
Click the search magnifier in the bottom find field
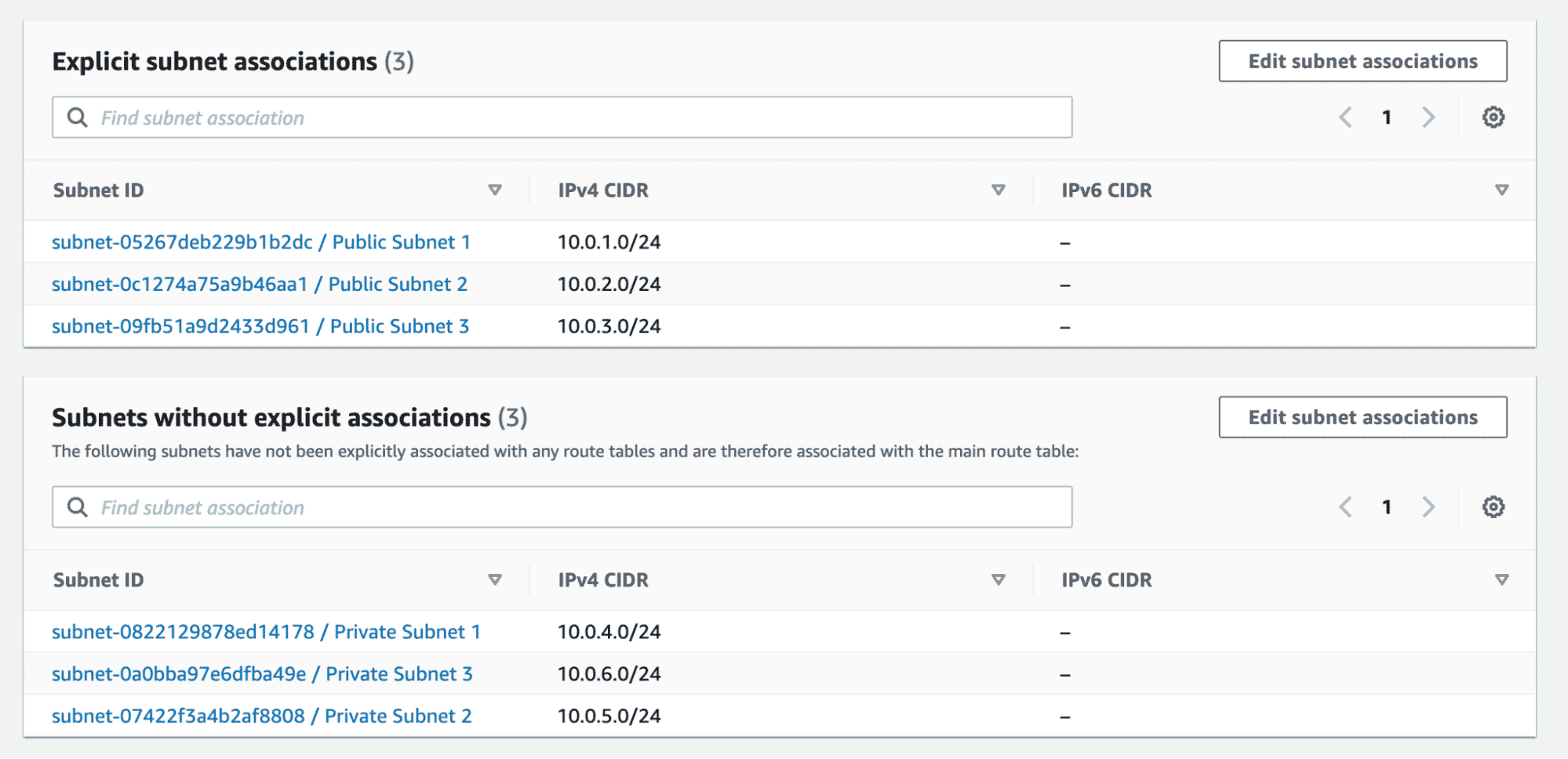pyautogui.click(x=78, y=507)
